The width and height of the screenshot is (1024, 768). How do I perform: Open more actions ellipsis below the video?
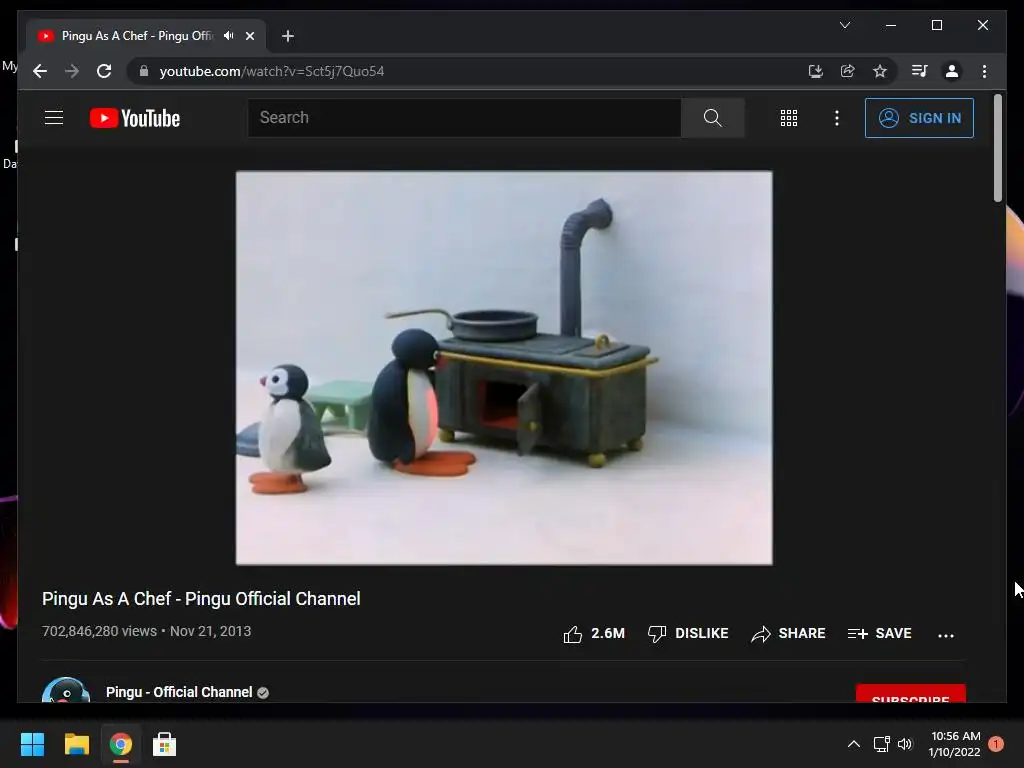click(x=946, y=635)
